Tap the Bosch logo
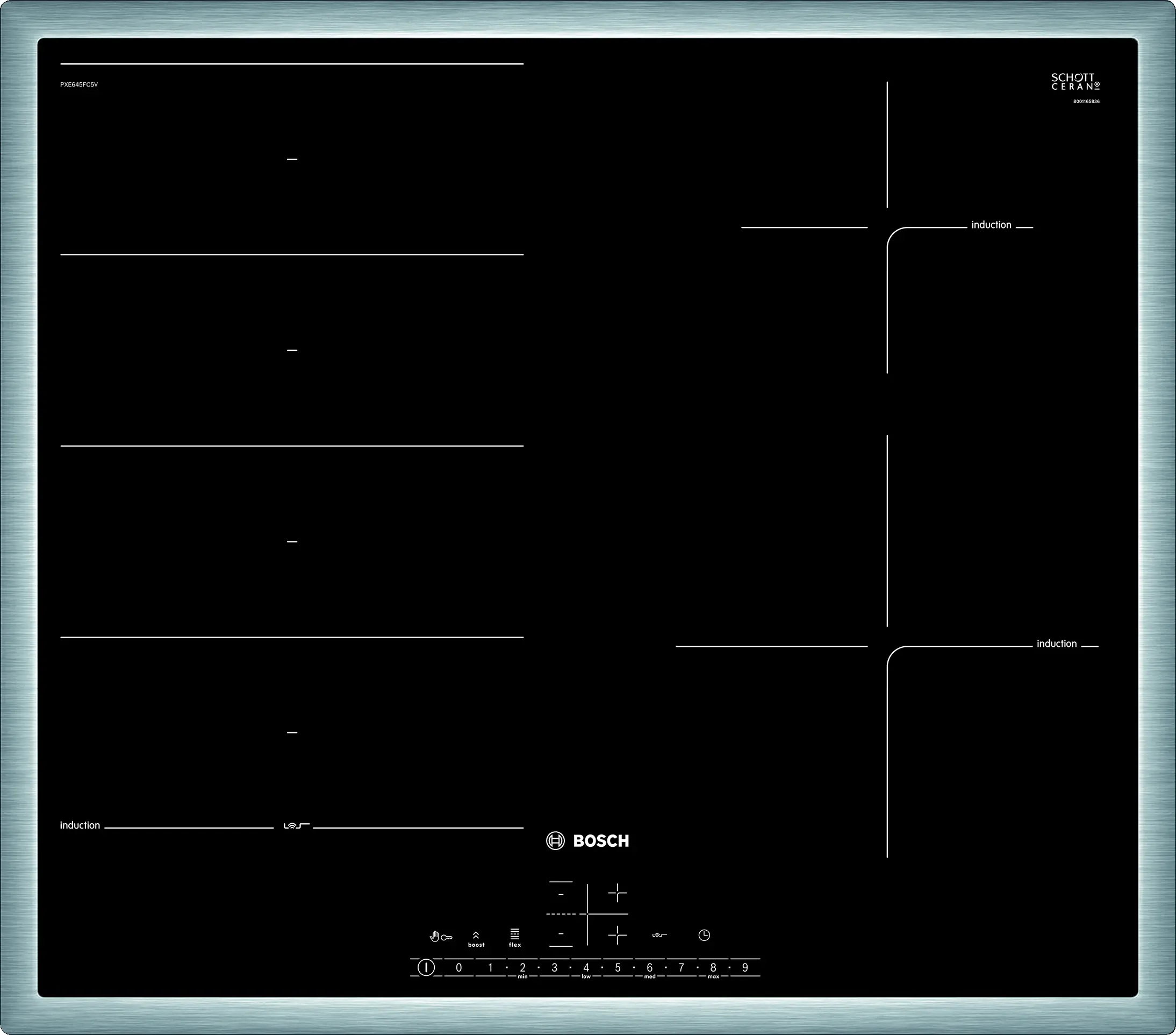Image resolution: width=1176 pixels, height=1035 pixels. pyautogui.click(x=587, y=841)
